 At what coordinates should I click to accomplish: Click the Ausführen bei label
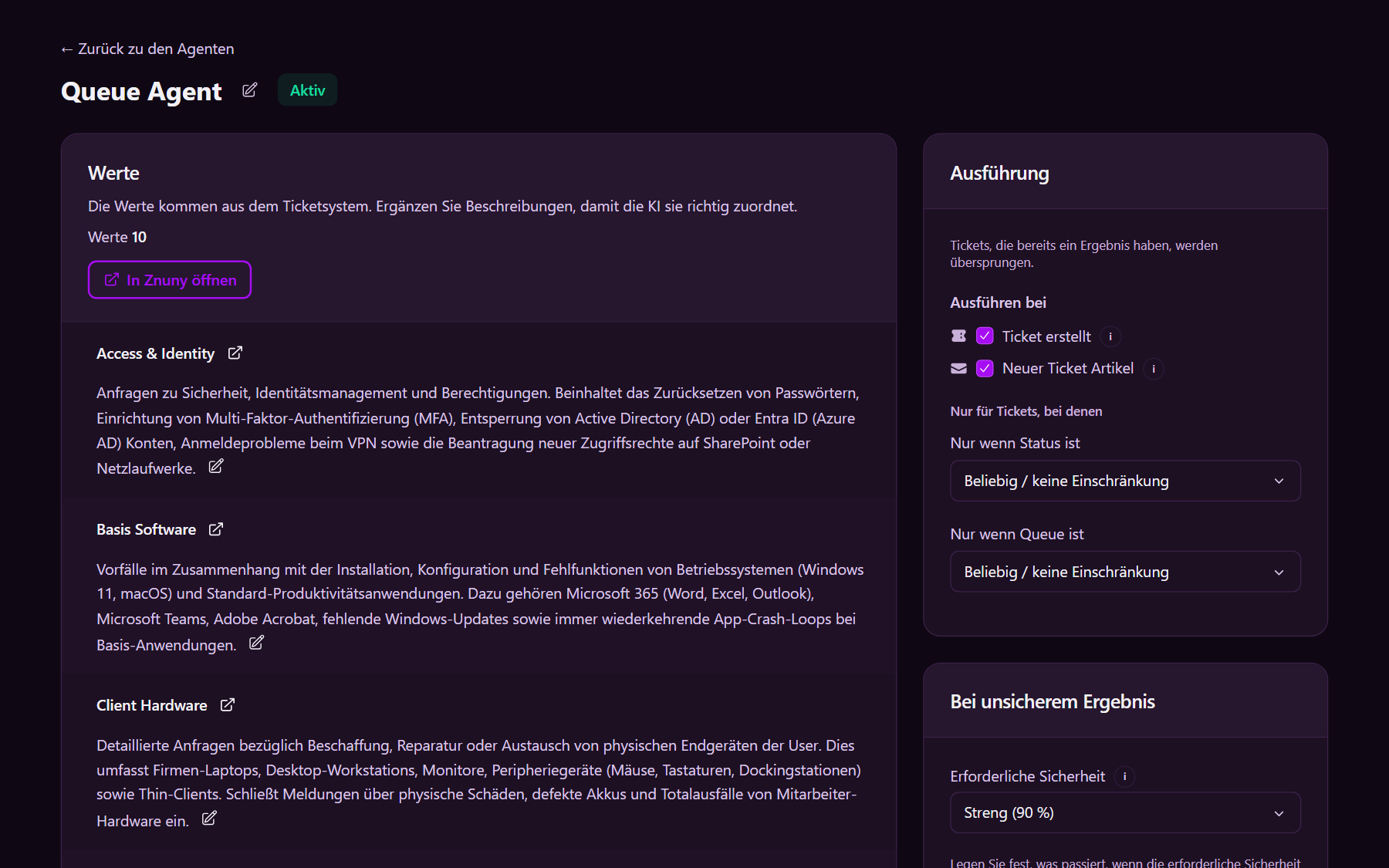(x=998, y=302)
